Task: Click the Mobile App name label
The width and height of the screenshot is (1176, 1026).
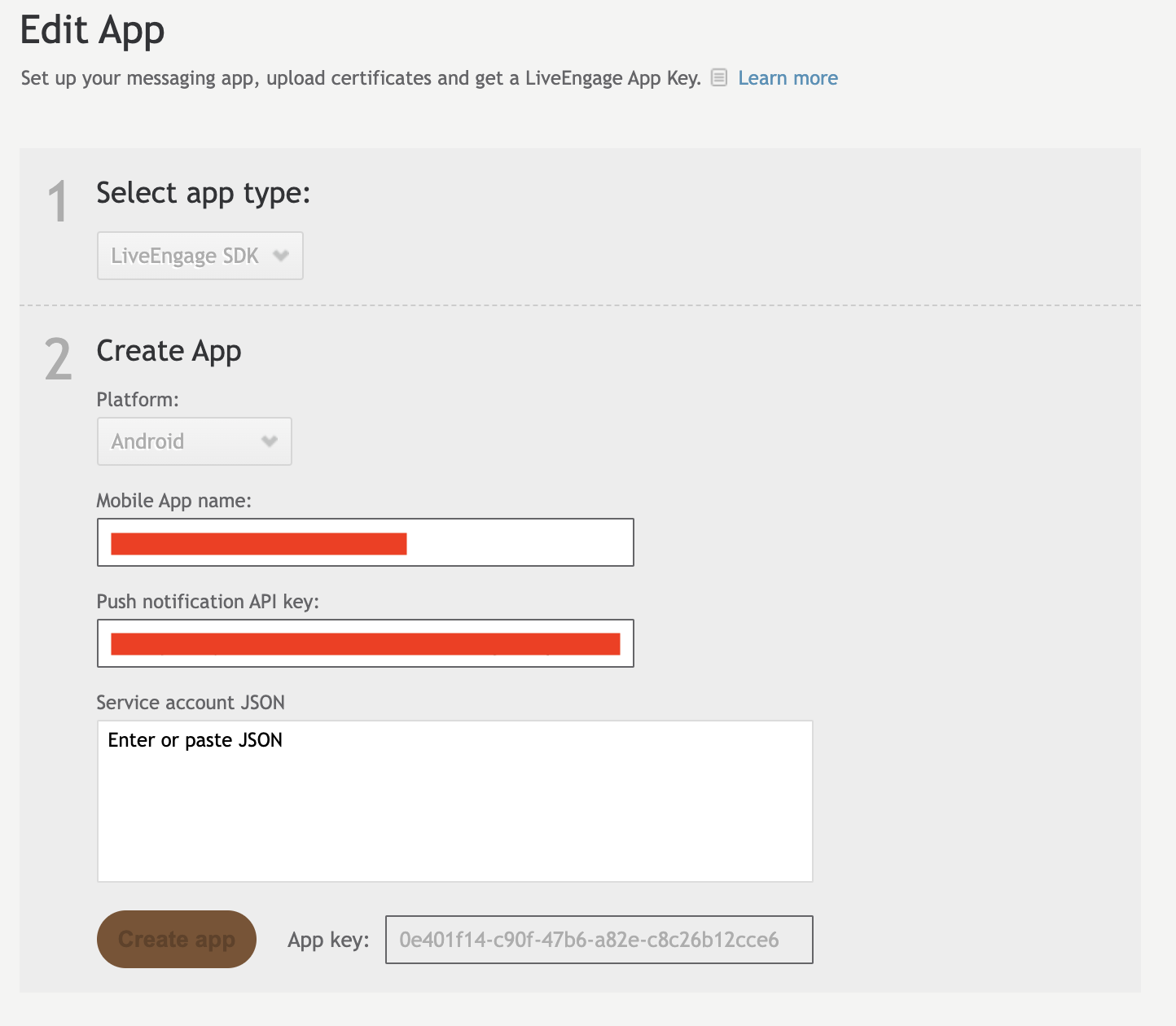Action: point(174,501)
